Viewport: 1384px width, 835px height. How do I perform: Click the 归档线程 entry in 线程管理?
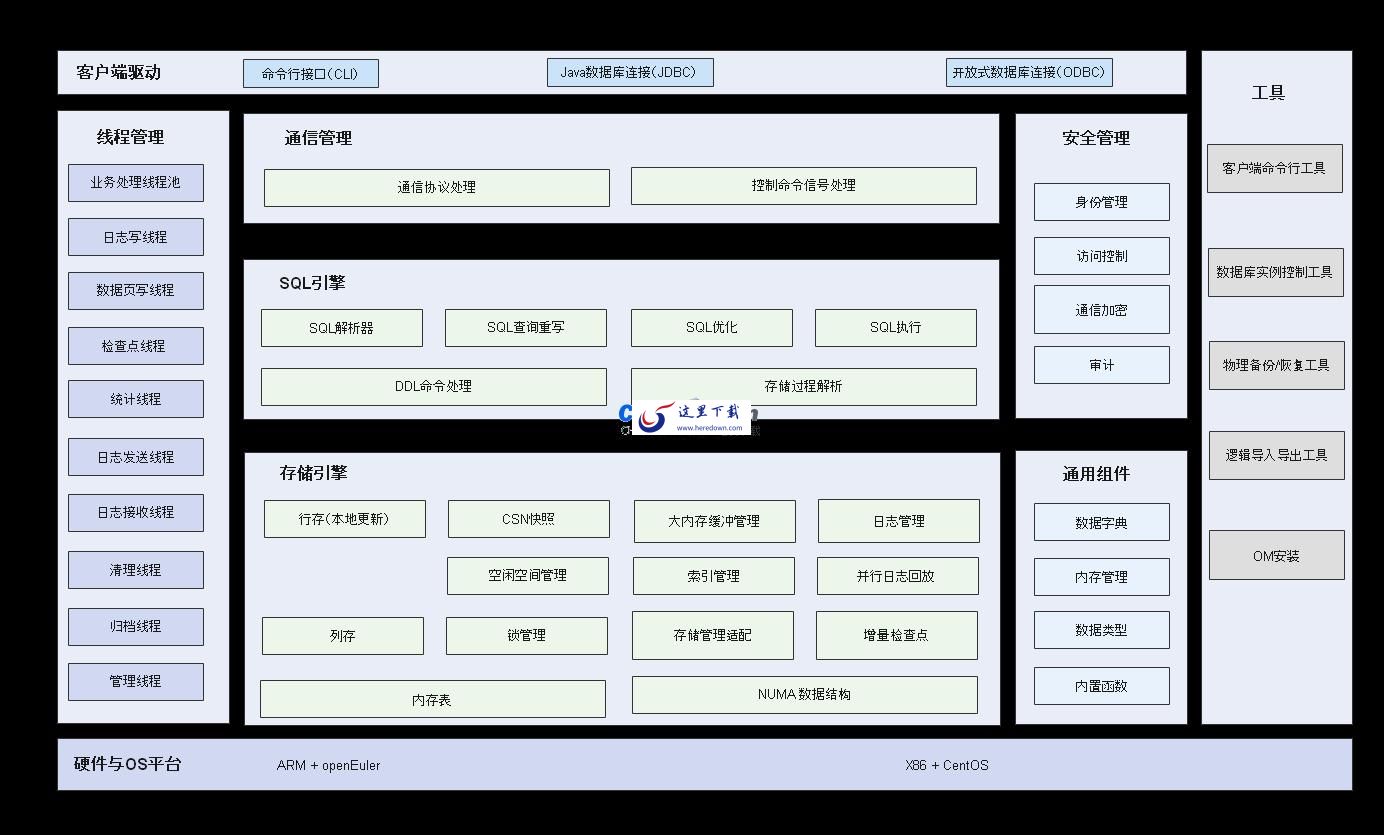click(x=136, y=626)
